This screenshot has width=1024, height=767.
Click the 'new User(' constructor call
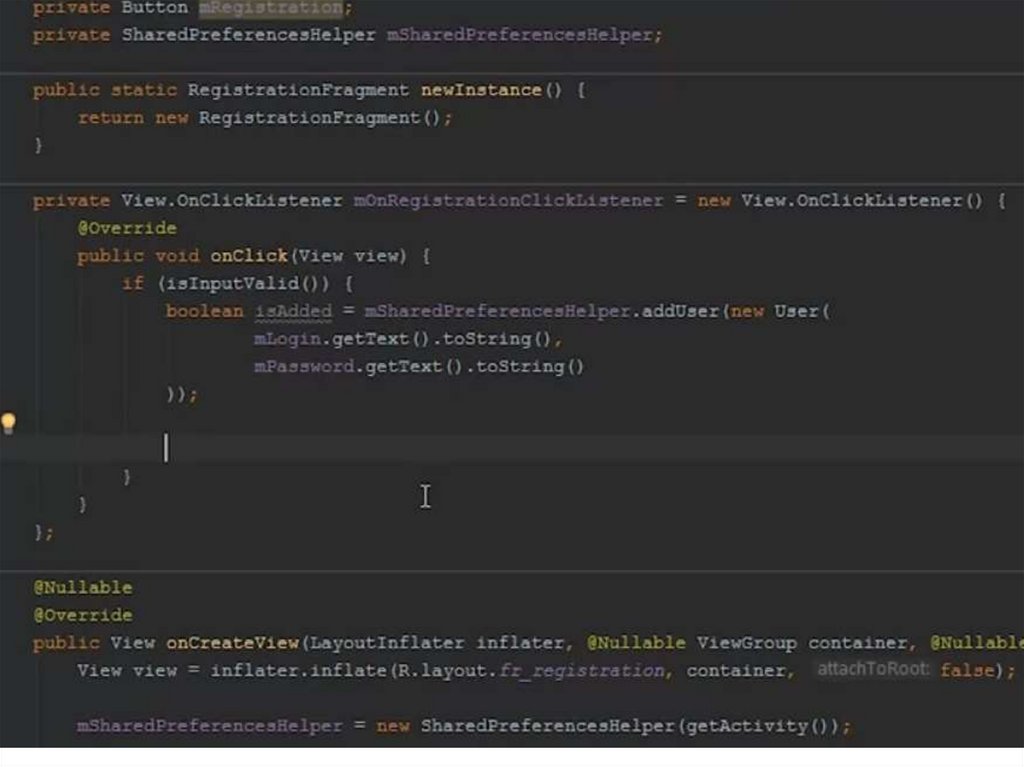tap(780, 311)
